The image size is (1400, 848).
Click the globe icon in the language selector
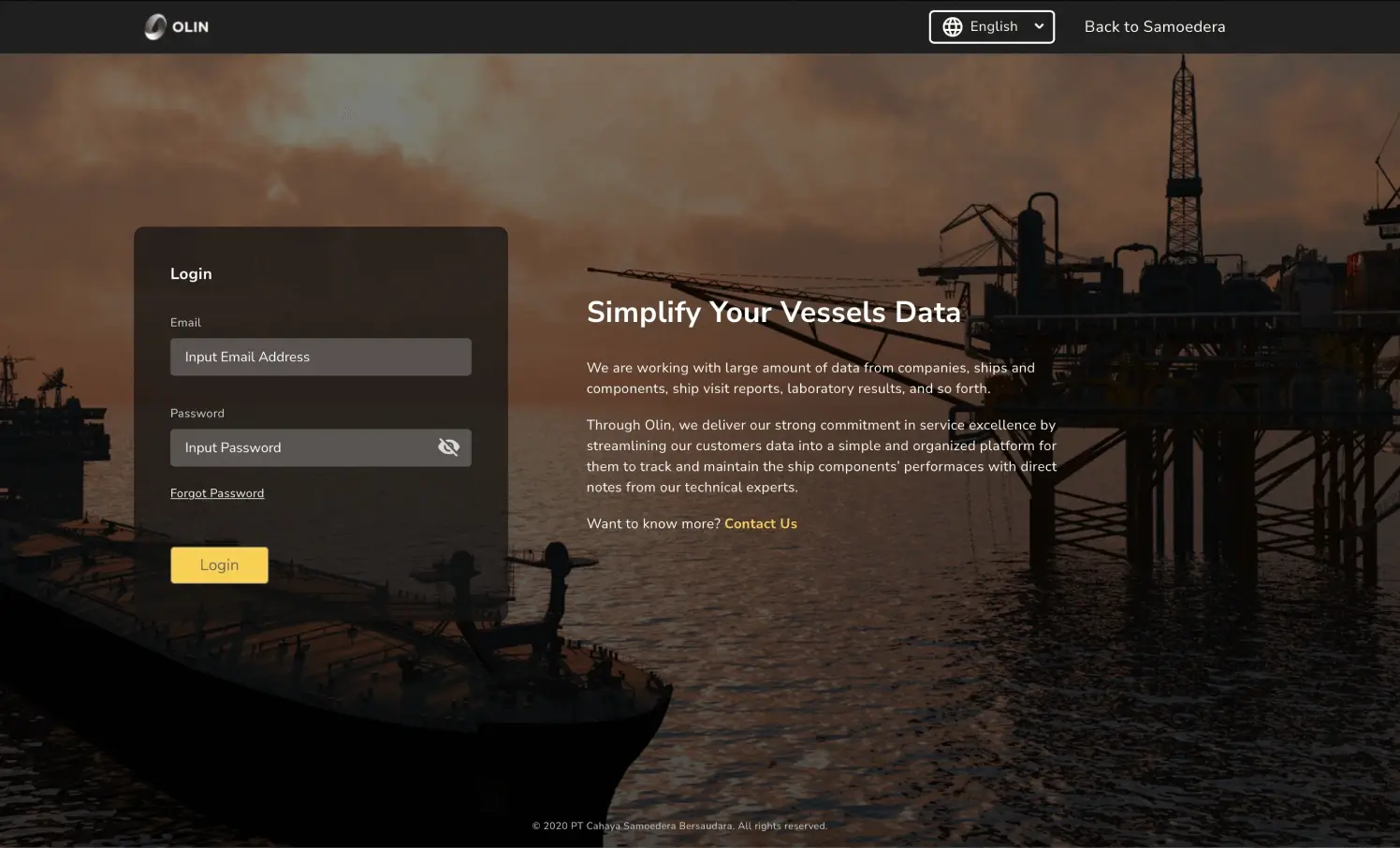[952, 27]
